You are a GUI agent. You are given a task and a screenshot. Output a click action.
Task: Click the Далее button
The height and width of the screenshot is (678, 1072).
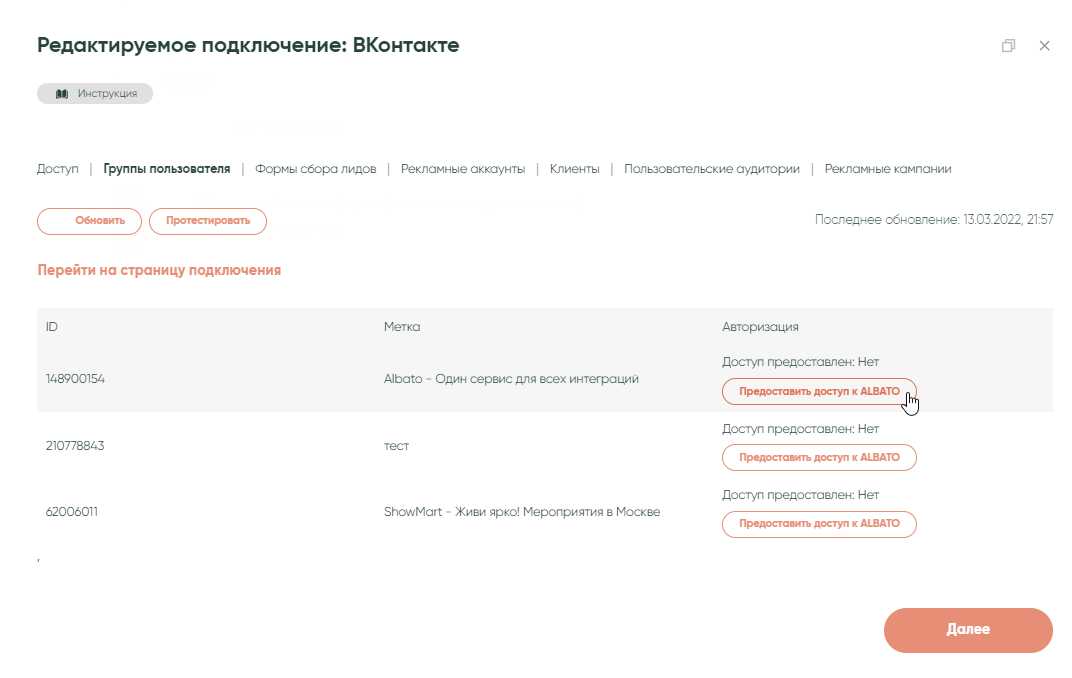pyautogui.click(x=968, y=630)
